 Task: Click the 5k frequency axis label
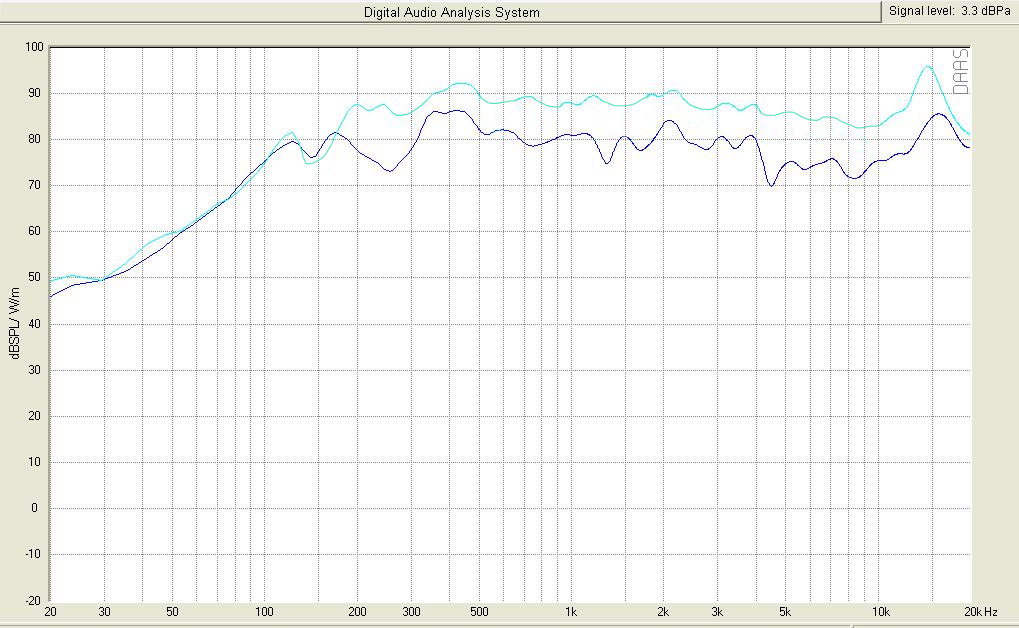(785, 612)
